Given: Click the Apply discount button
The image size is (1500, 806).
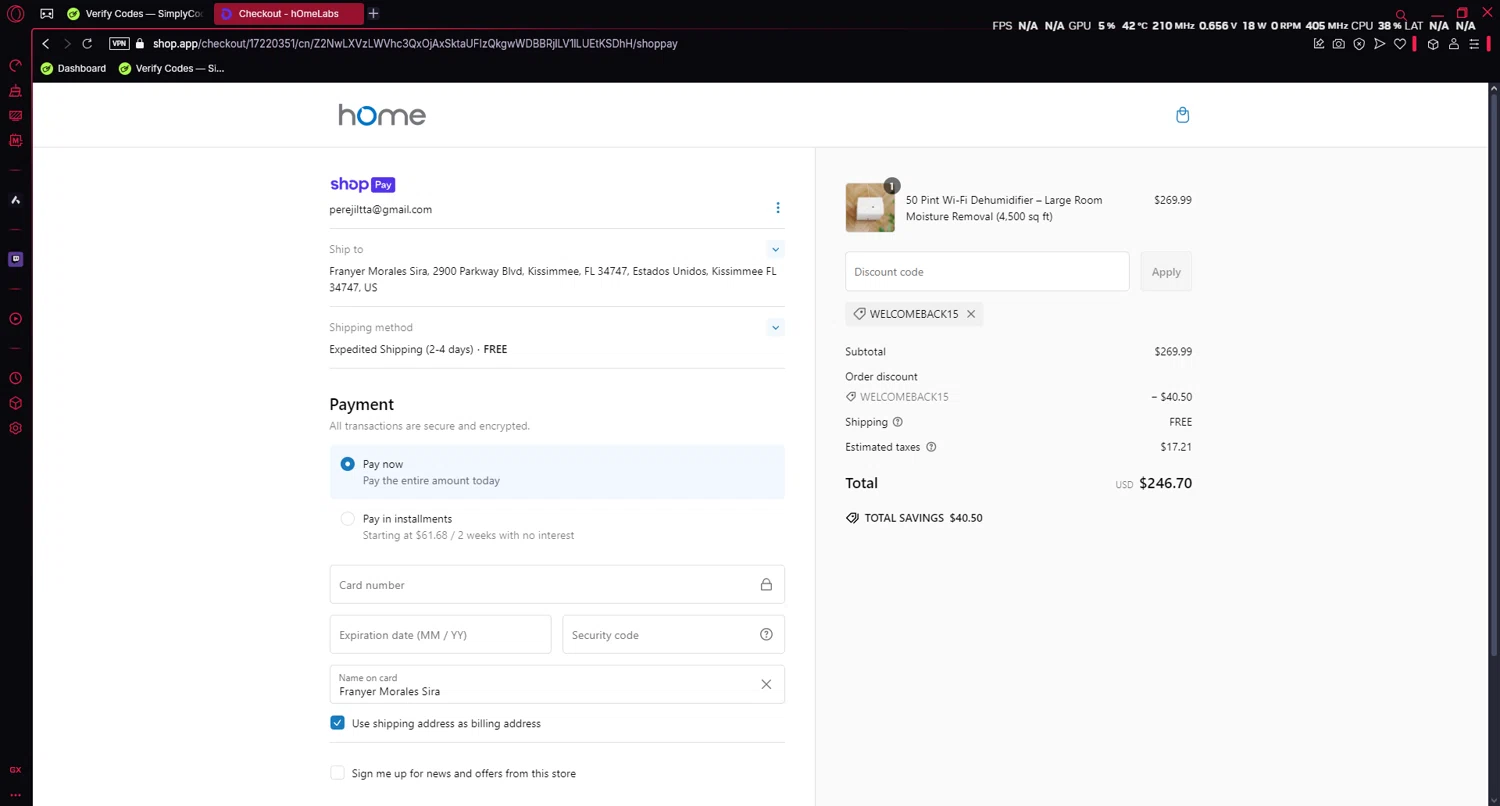Looking at the screenshot, I should point(1166,272).
